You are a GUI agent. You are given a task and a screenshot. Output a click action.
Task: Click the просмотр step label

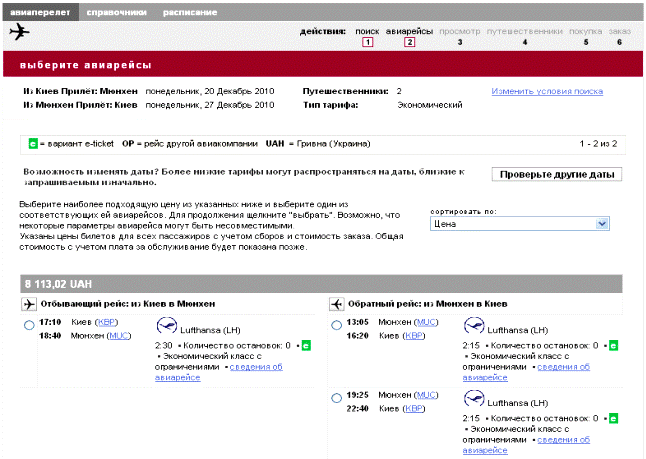tap(459, 31)
